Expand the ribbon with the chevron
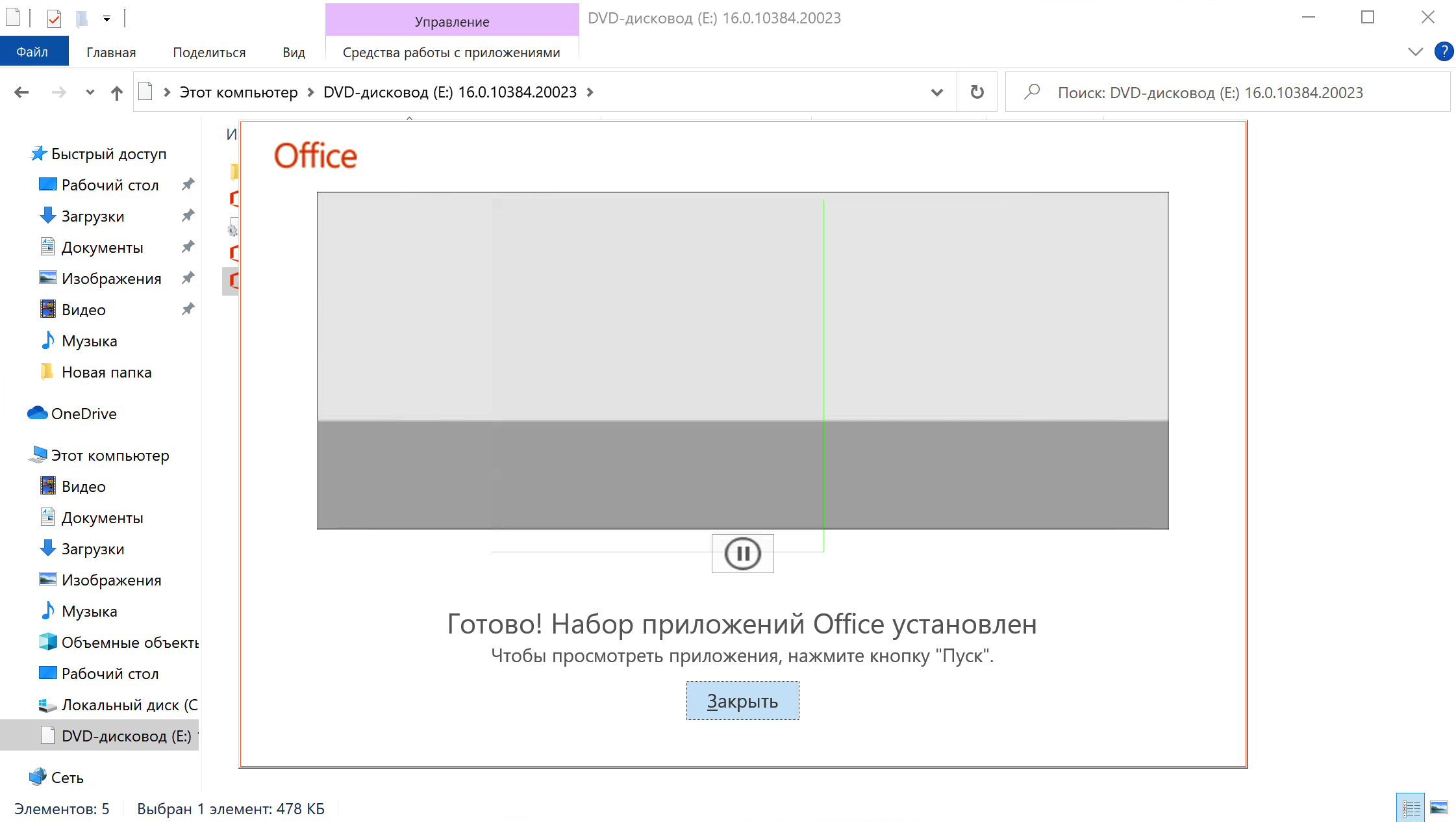Image resolution: width=1456 pixels, height=822 pixels. 1415,51
